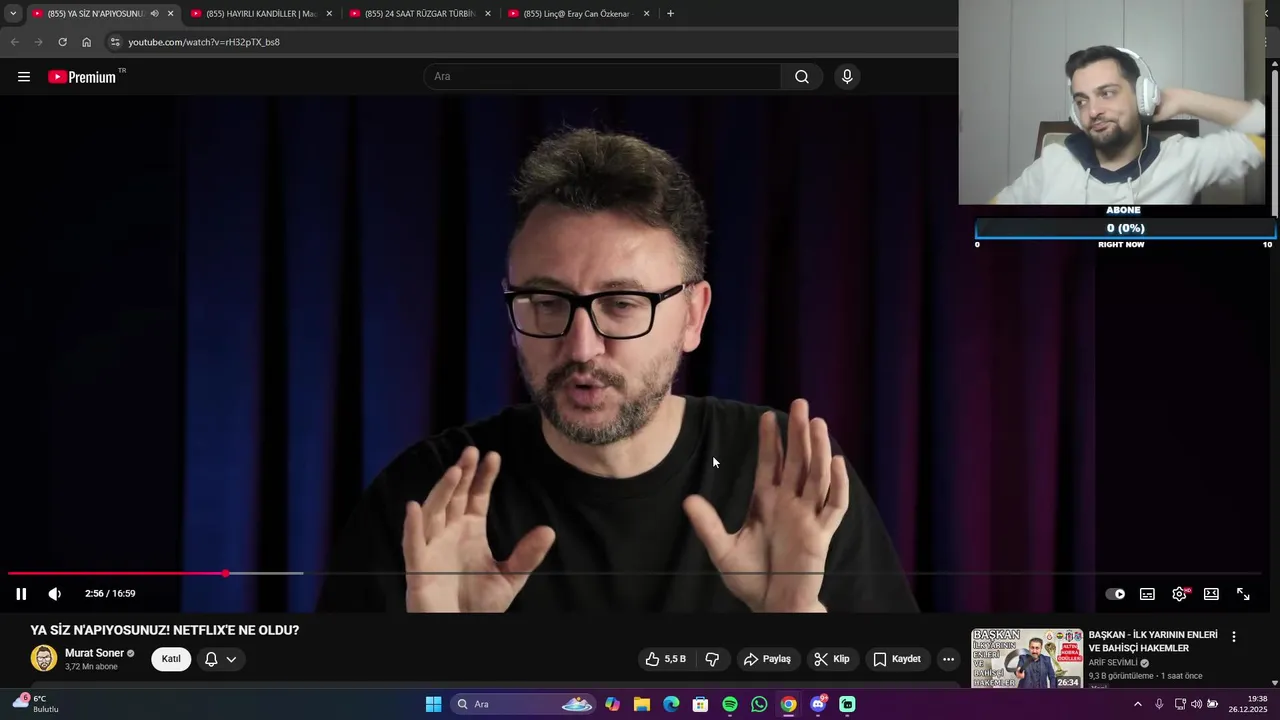
Task: Open the recommended BAŞKAN video thumbnail
Action: (1027, 658)
